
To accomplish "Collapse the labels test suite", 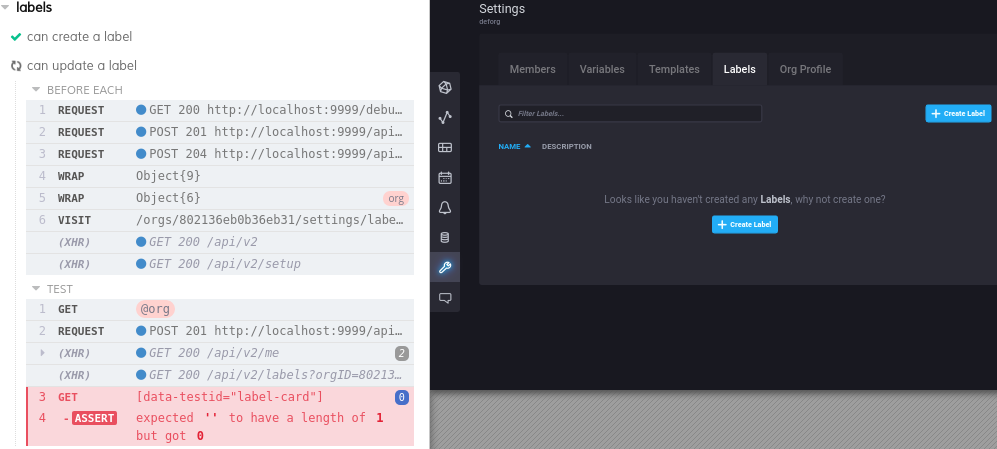I will click(6, 8).
